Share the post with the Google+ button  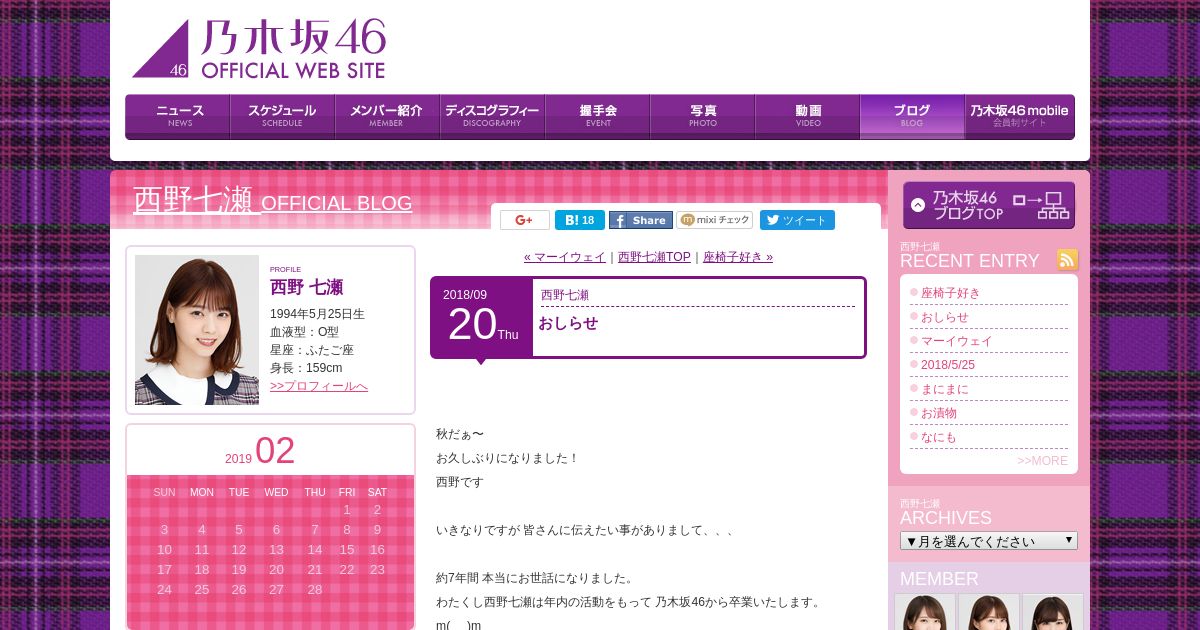pos(525,220)
